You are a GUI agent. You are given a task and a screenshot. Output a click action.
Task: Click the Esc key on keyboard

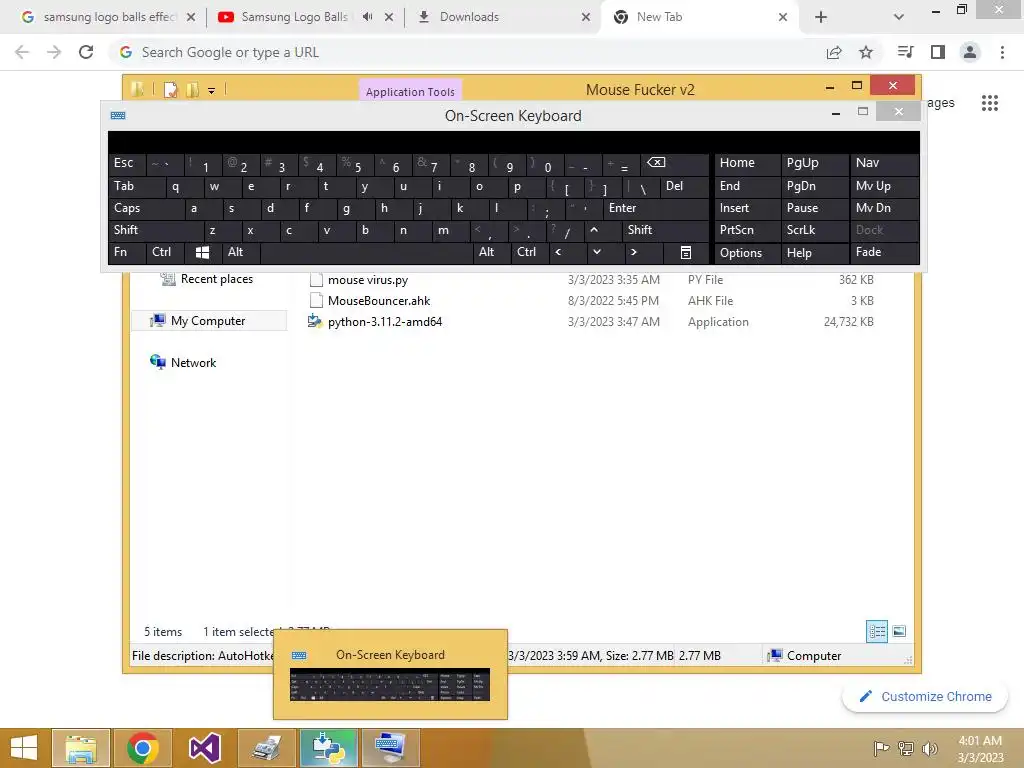coord(127,163)
